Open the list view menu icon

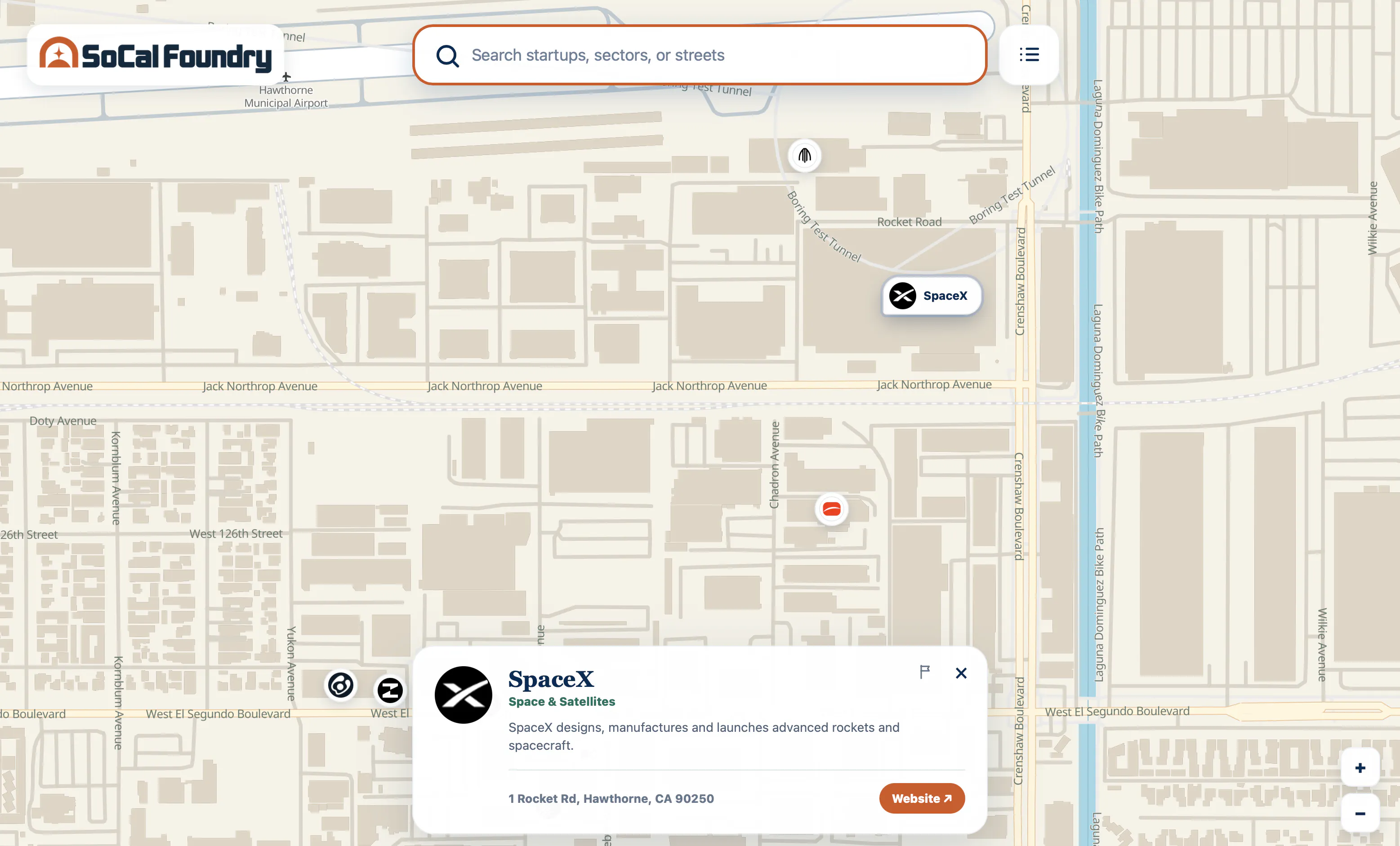click(1029, 54)
